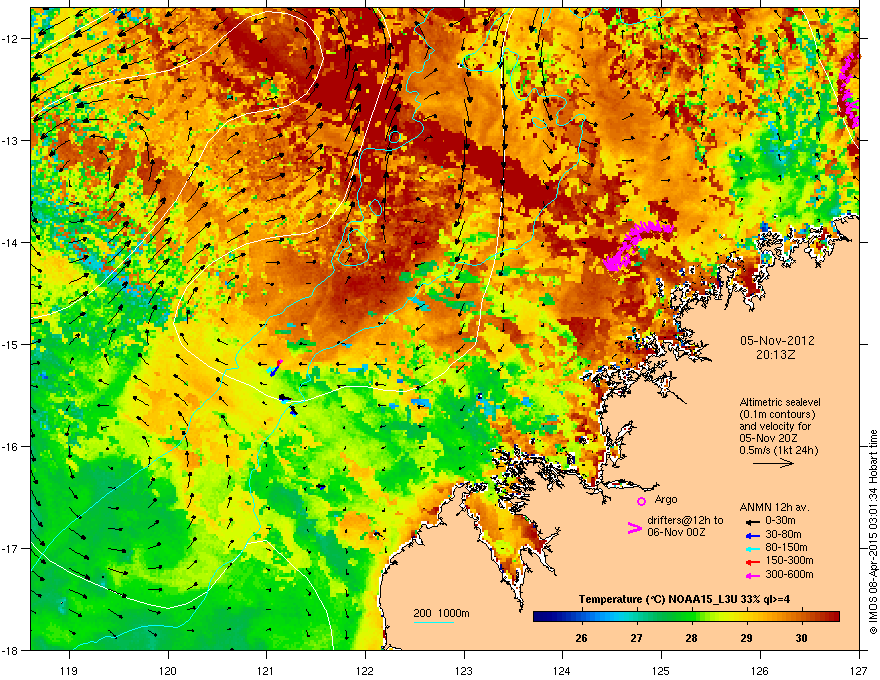The width and height of the screenshot is (880, 680).
Task: Click the 0.5m/s velocity scale arrow
Action: click(773, 463)
